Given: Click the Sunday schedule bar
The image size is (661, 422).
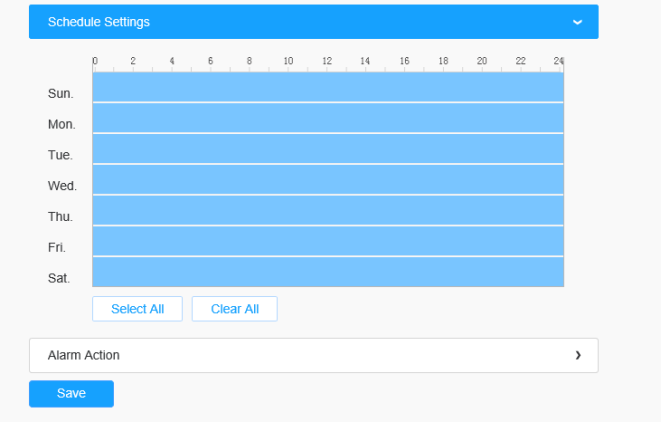Looking at the screenshot, I should tap(328, 87).
